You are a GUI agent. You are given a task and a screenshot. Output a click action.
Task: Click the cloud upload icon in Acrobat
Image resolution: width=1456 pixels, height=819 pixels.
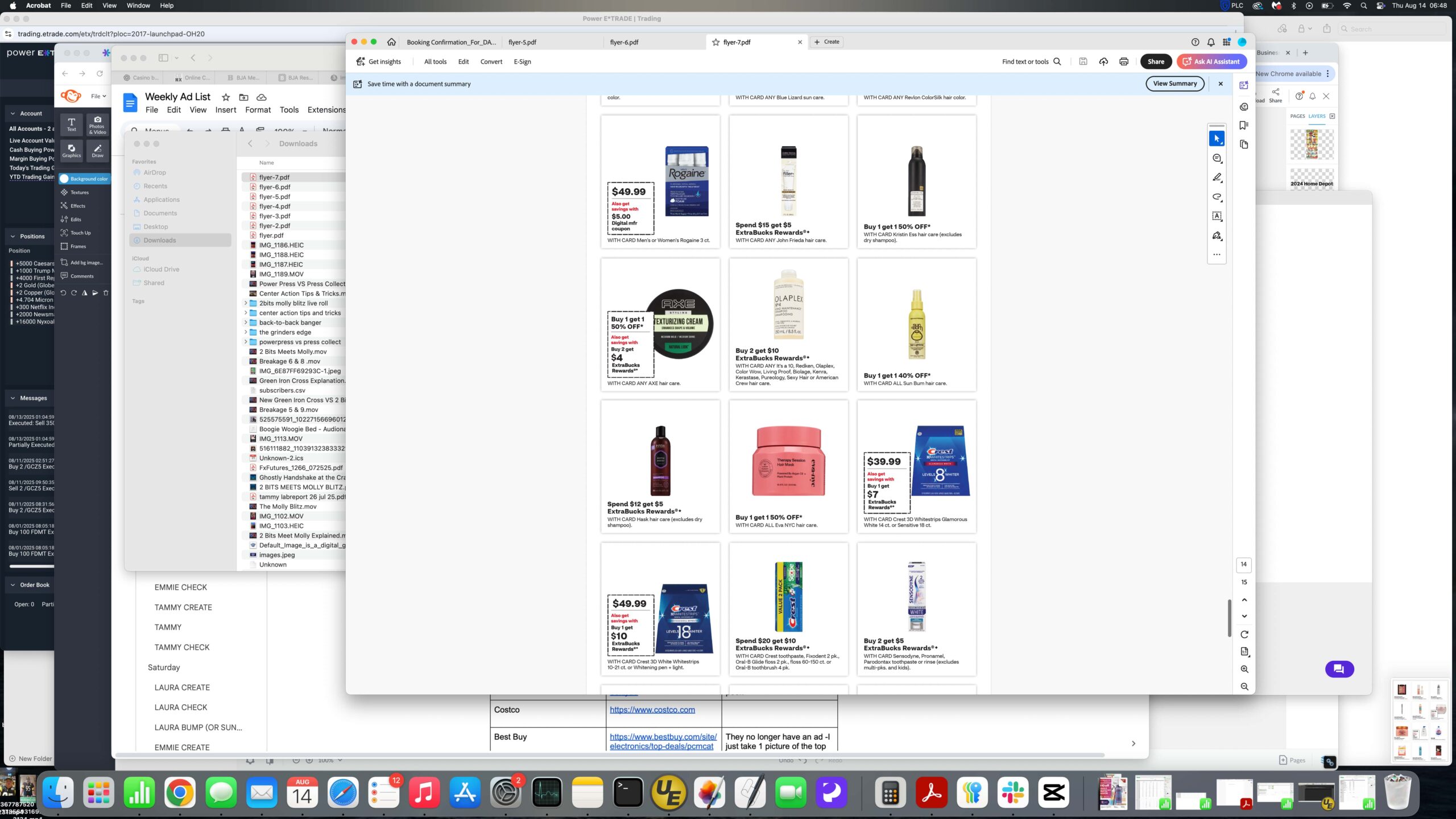[1103, 61]
